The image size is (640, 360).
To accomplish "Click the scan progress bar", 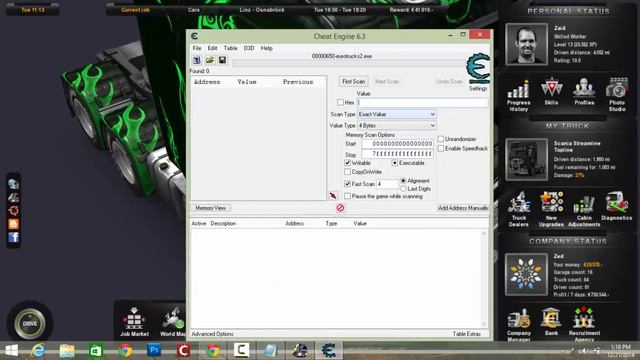I will click(349, 62).
